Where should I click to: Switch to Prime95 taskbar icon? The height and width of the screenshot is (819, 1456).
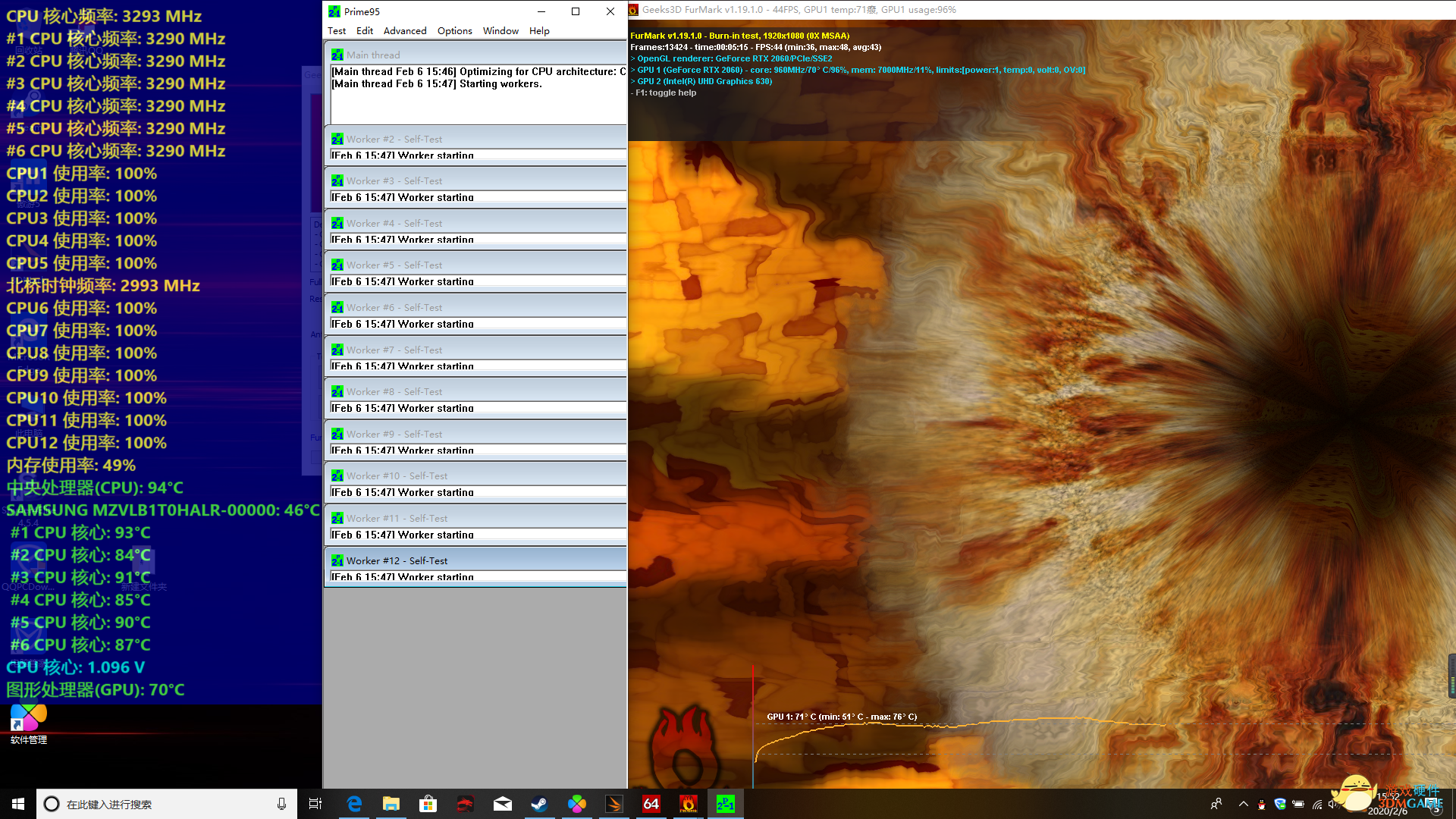(x=726, y=804)
